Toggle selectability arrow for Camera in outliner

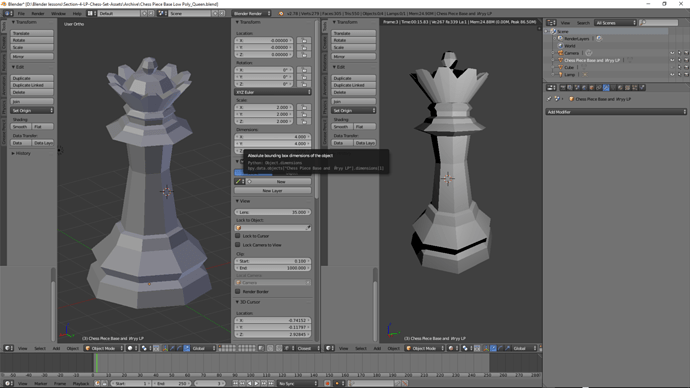tap(679, 53)
